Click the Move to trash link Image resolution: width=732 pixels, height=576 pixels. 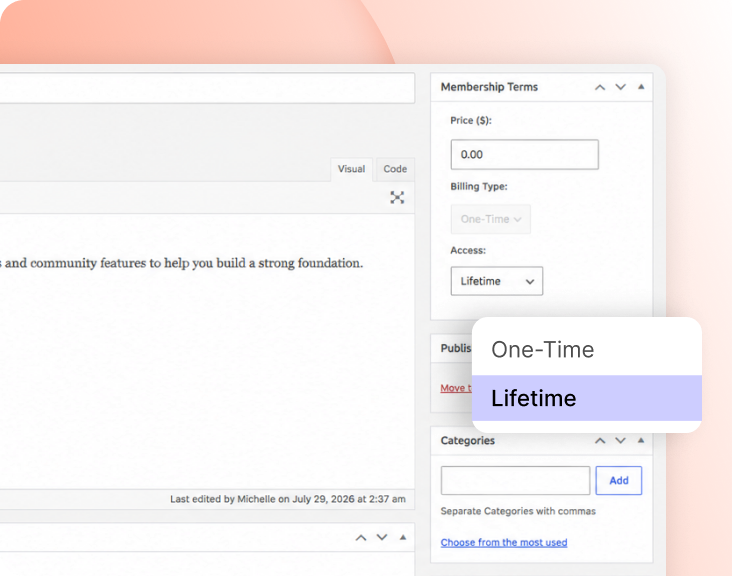click(456, 388)
